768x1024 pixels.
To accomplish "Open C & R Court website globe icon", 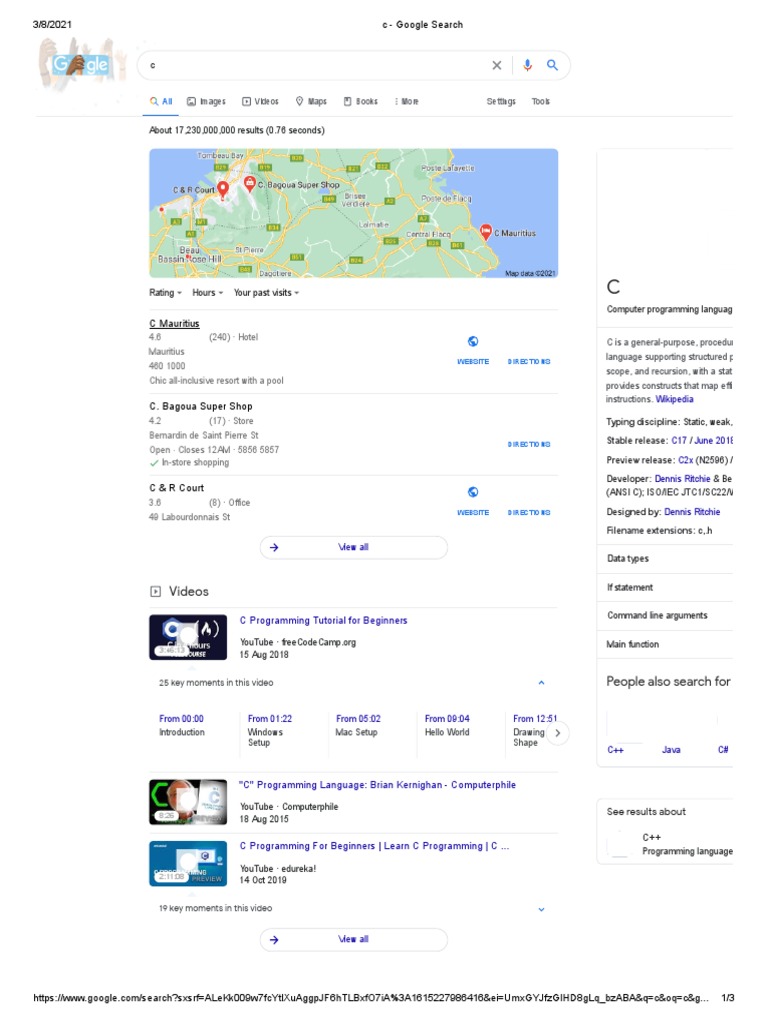I will [x=473, y=492].
